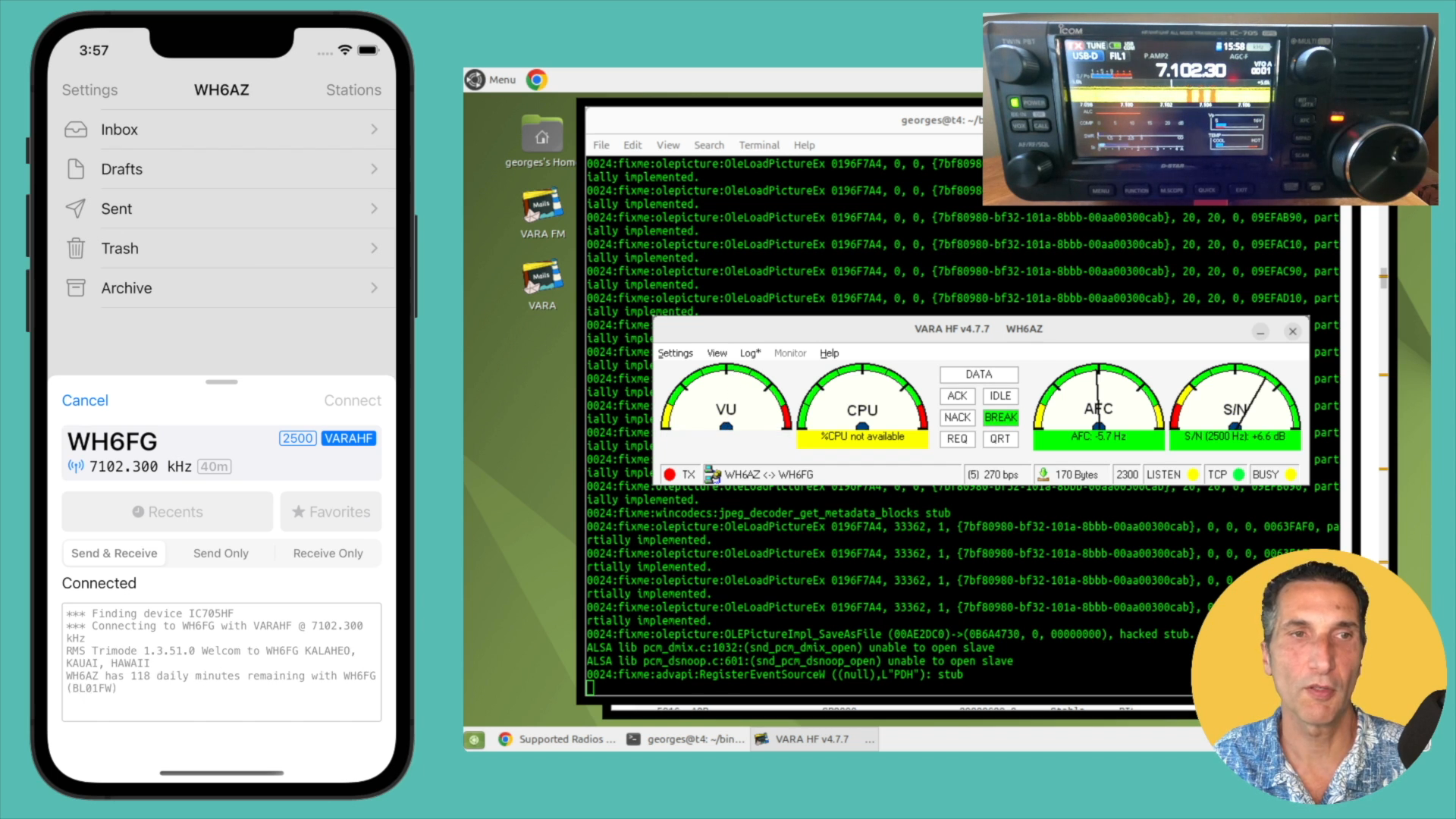This screenshot has width=1456, height=819.
Task: Open VARA View menu
Action: (717, 353)
